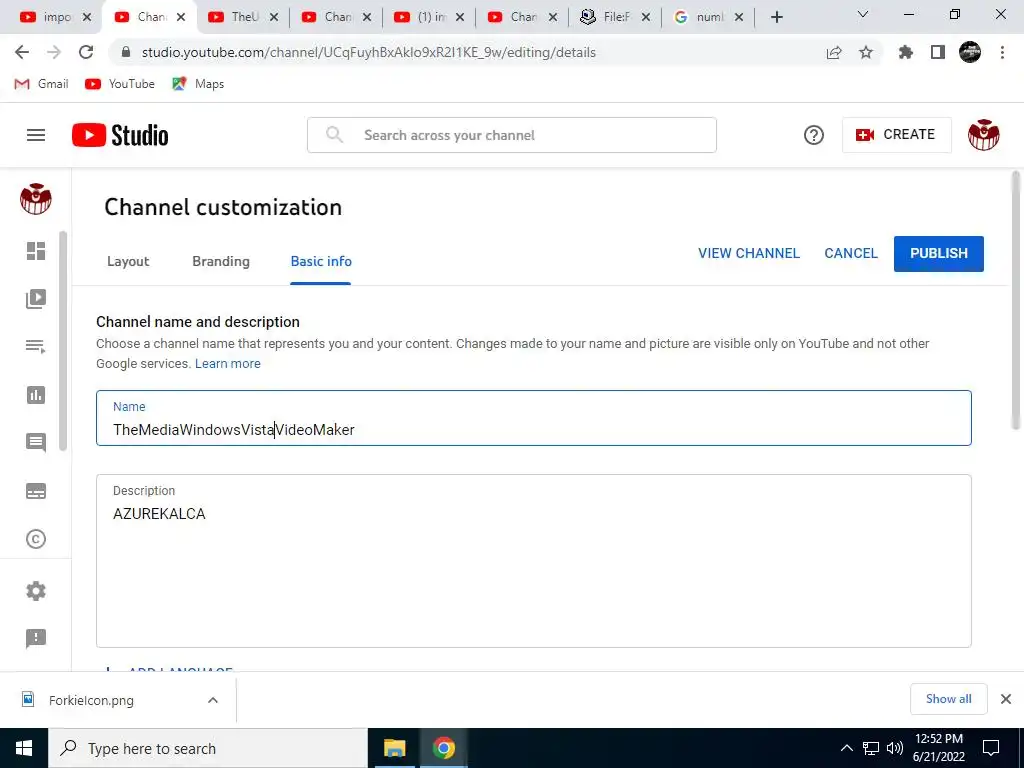Reload the page

point(86,52)
